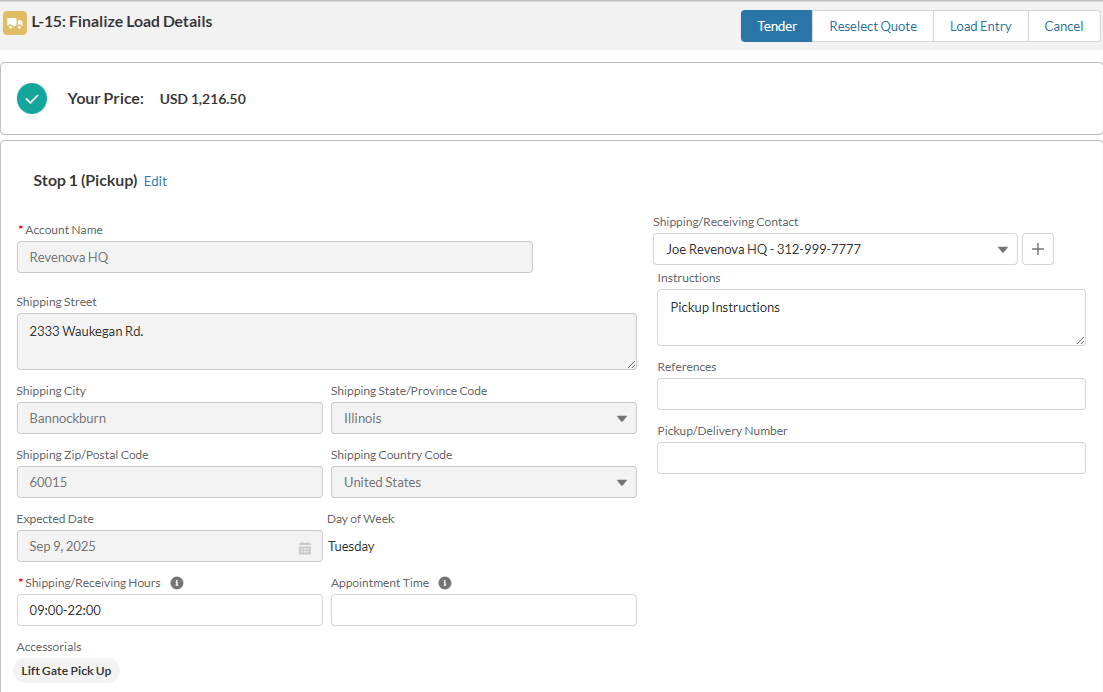Show Shipping/Receiving Hours info icon
1103x692 pixels.
coord(177,583)
